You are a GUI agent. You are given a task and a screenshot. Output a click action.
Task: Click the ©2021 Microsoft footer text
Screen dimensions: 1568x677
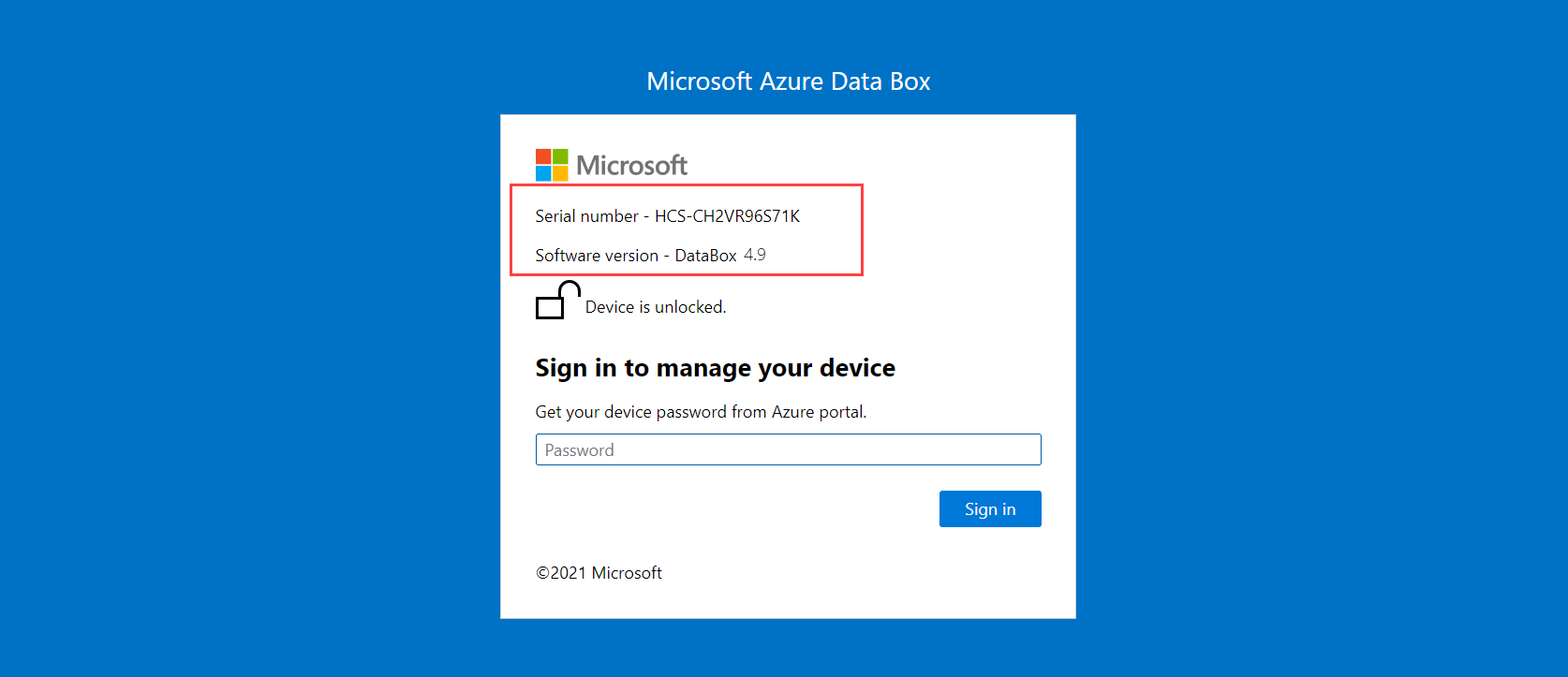pyautogui.click(x=599, y=573)
